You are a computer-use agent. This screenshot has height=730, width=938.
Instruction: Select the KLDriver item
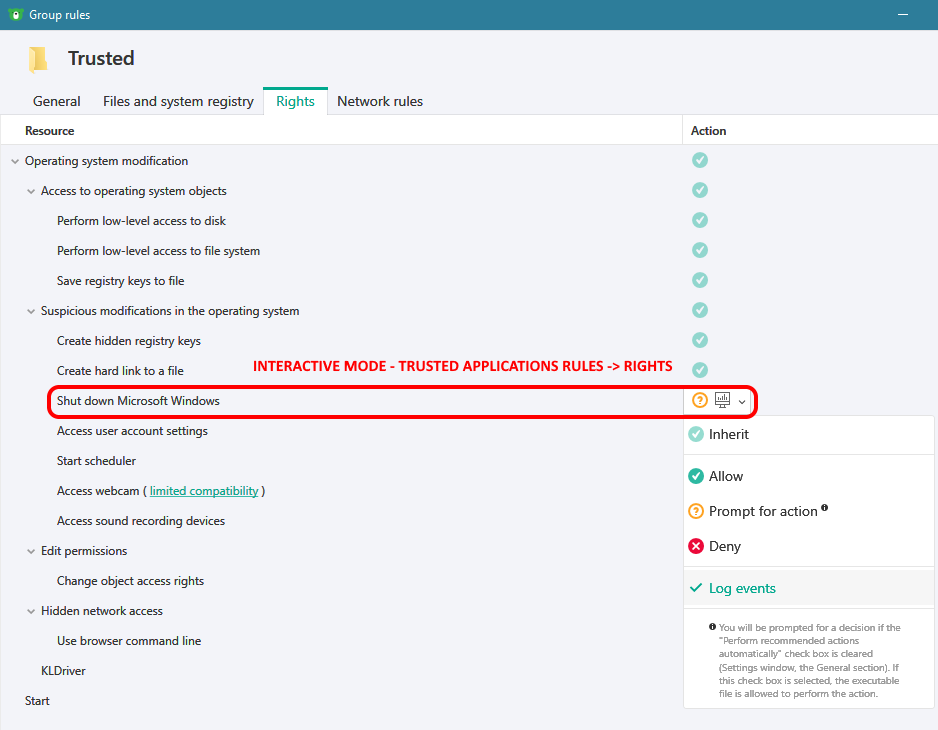click(63, 671)
